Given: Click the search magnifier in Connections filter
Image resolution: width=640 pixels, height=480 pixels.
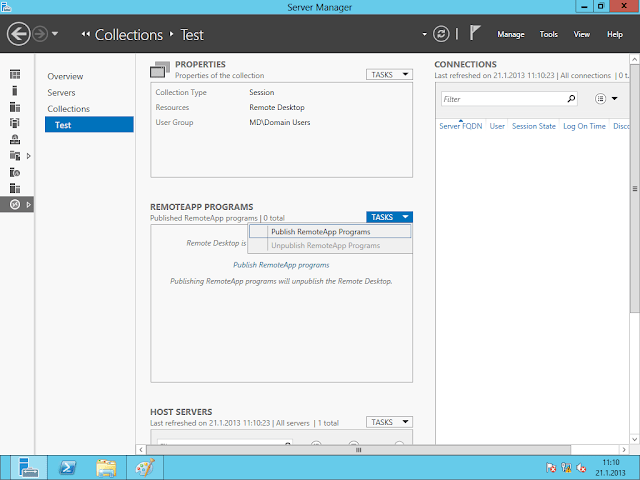Looking at the screenshot, I should coord(571,99).
